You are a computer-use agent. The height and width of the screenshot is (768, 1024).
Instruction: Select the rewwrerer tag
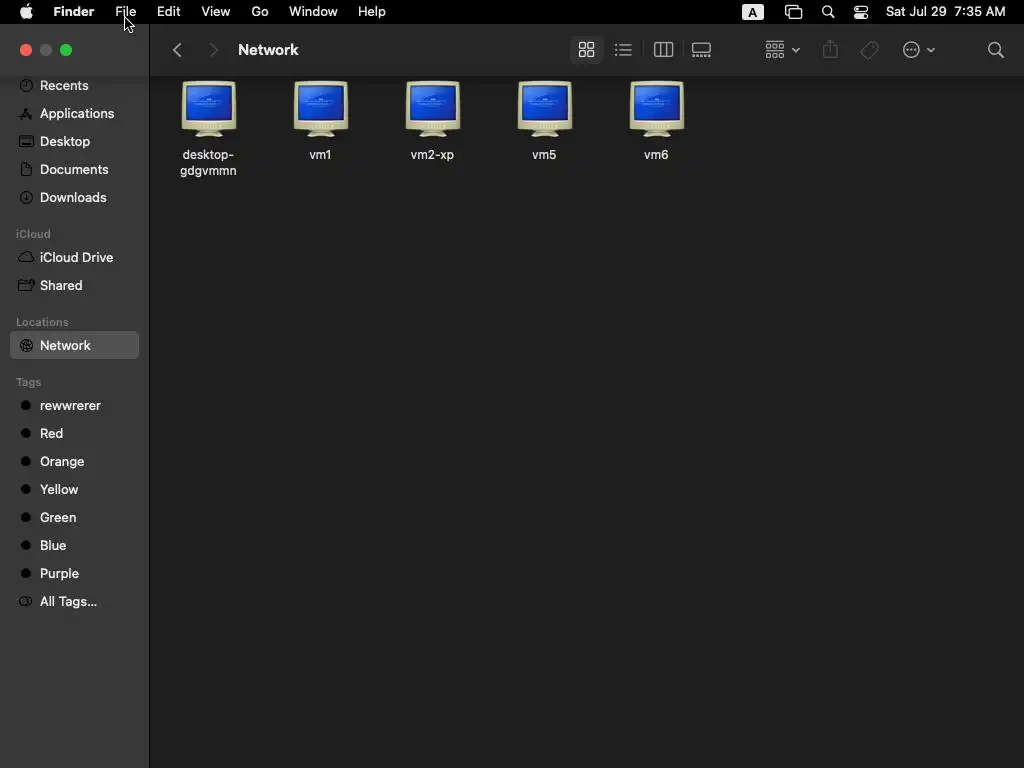point(74,406)
